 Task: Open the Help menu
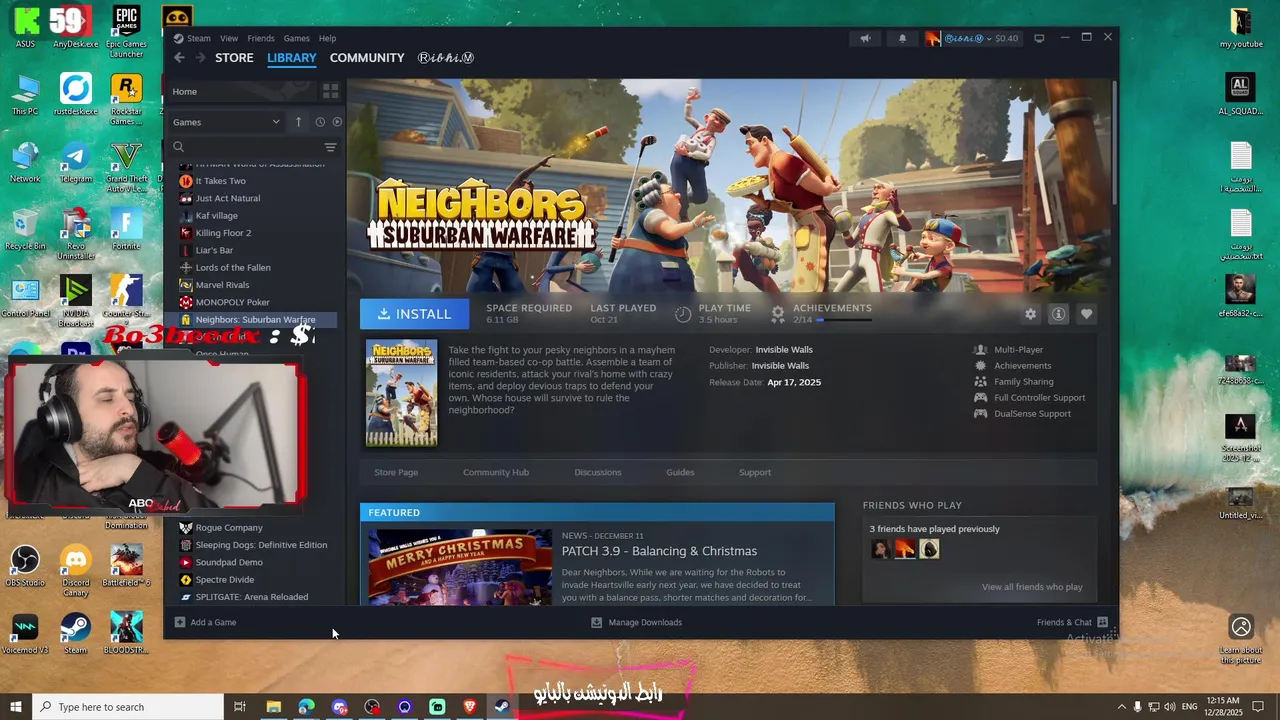click(327, 38)
